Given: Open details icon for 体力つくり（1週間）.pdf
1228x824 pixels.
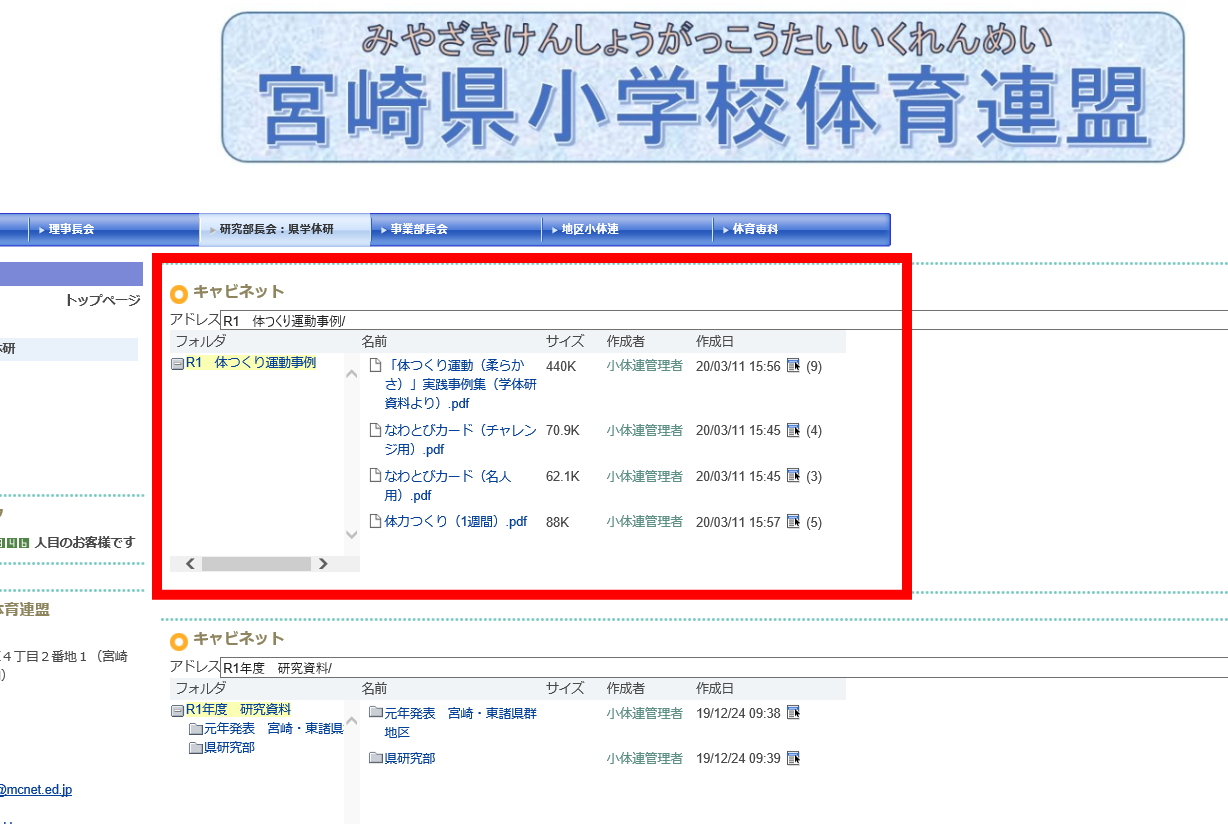Looking at the screenshot, I should pyautogui.click(x=793, y=521).
